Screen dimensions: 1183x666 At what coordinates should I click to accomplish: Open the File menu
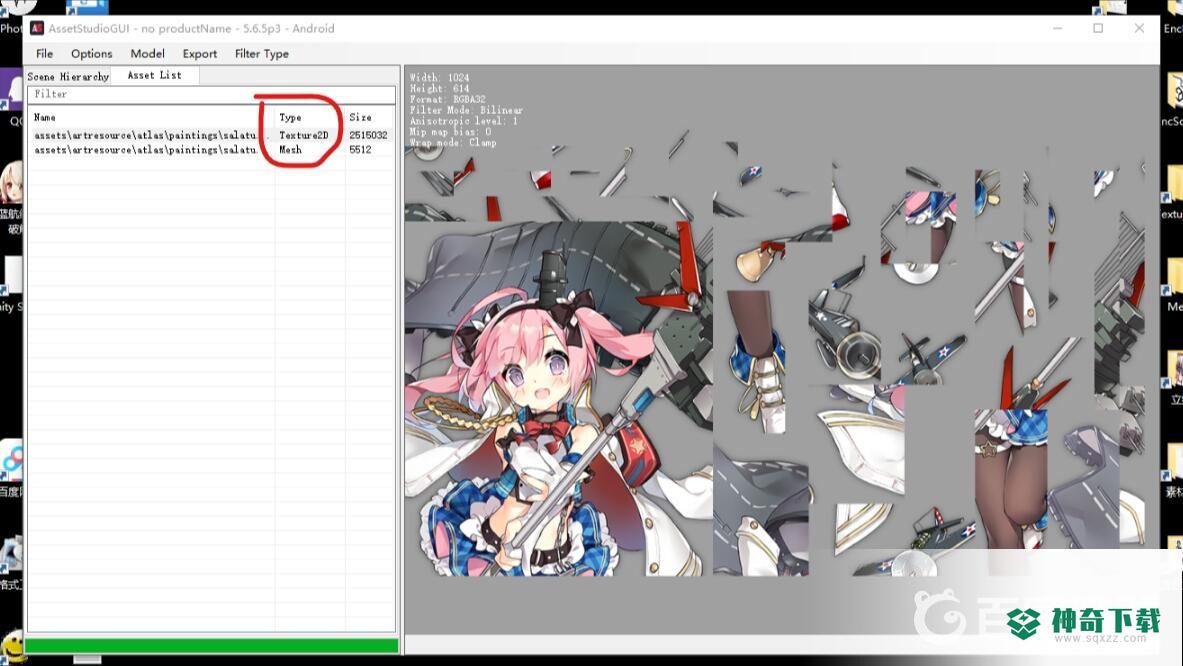[x=45, y=54]
